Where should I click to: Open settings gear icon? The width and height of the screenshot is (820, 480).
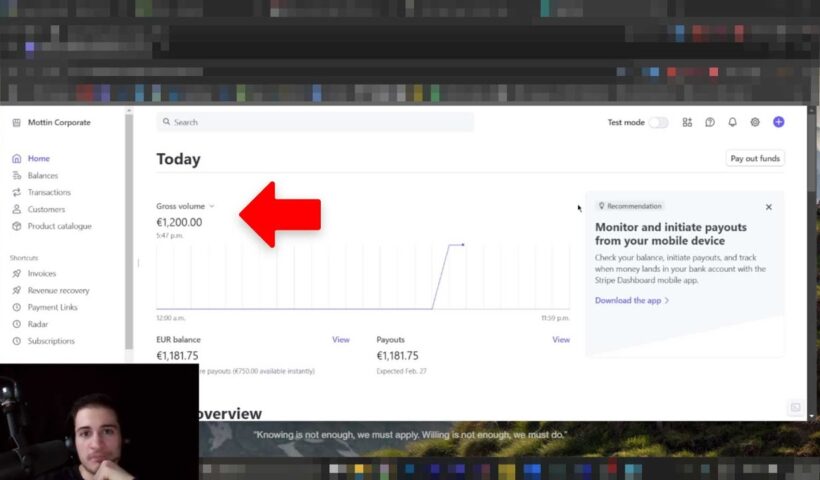click(x=755, y=122)
